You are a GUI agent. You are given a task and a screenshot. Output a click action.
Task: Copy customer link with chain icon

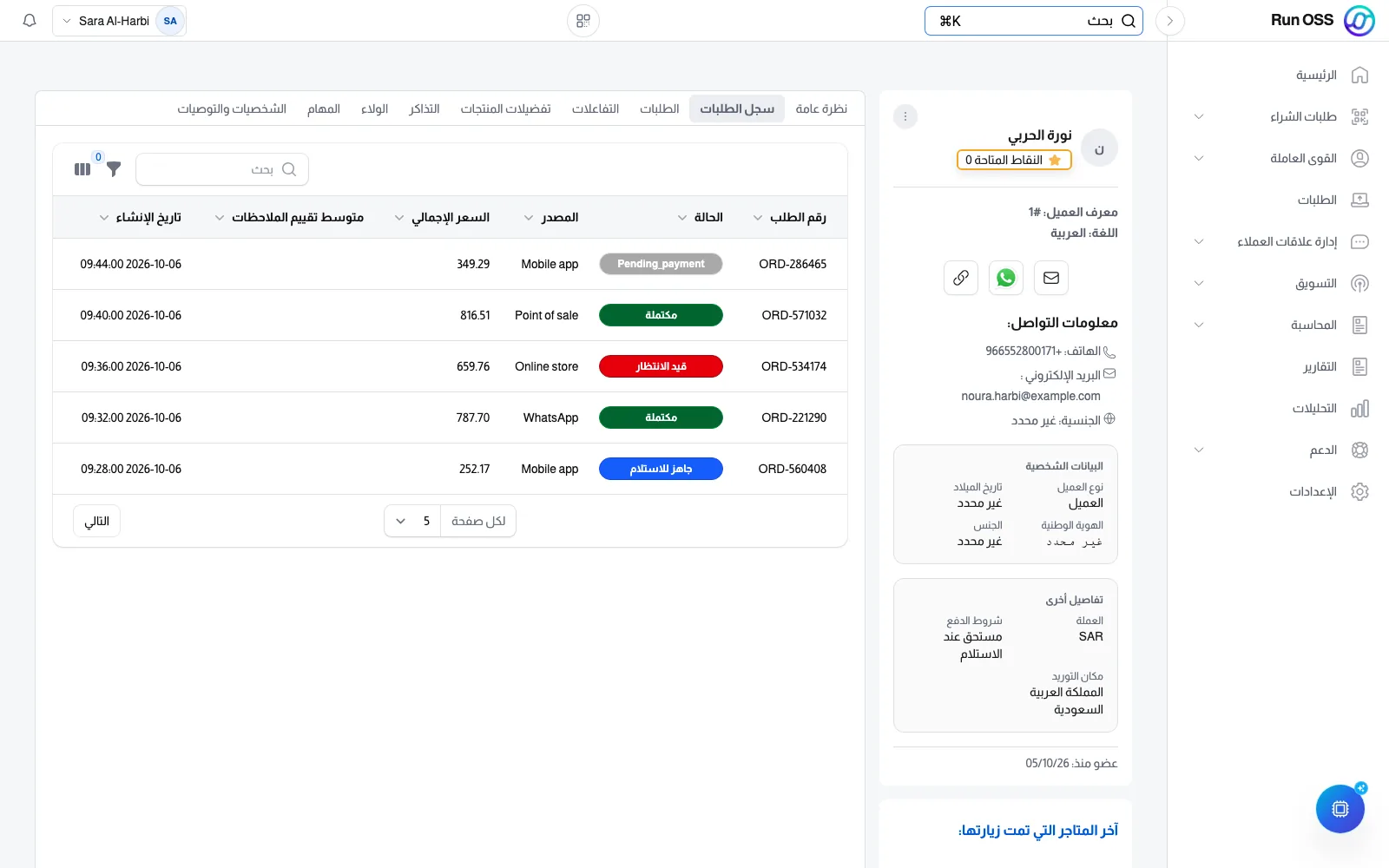pyautogui.click(x=961, y=278)
